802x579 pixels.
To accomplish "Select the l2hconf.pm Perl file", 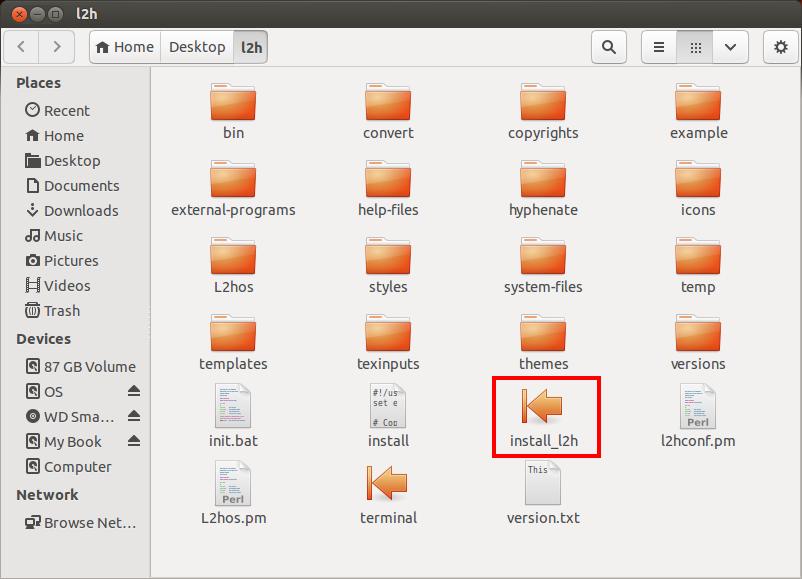I will coord(698,406).
